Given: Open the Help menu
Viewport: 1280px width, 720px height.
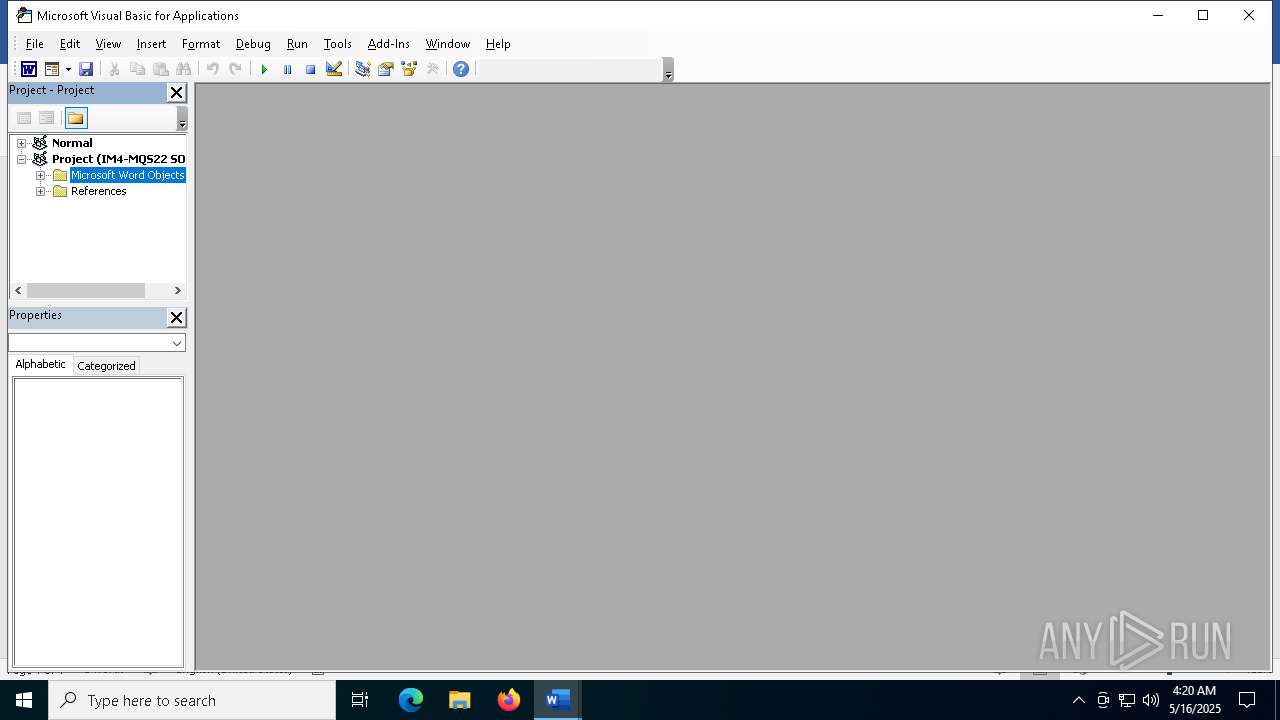Looking at the screenshot, I should tap(498, 44).
